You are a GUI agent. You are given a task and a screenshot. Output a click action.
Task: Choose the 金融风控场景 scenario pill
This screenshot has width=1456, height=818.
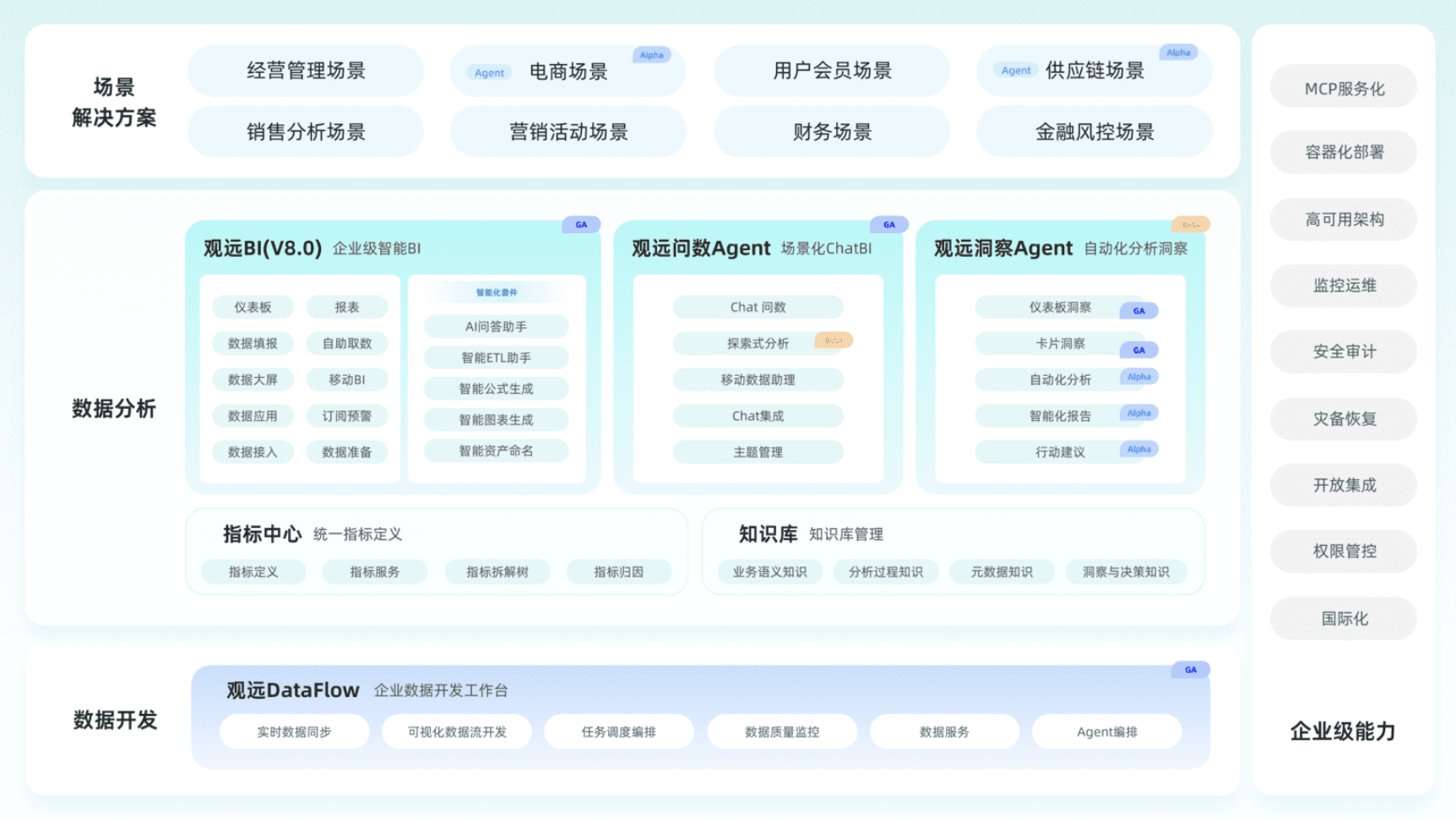point(1095,132)
